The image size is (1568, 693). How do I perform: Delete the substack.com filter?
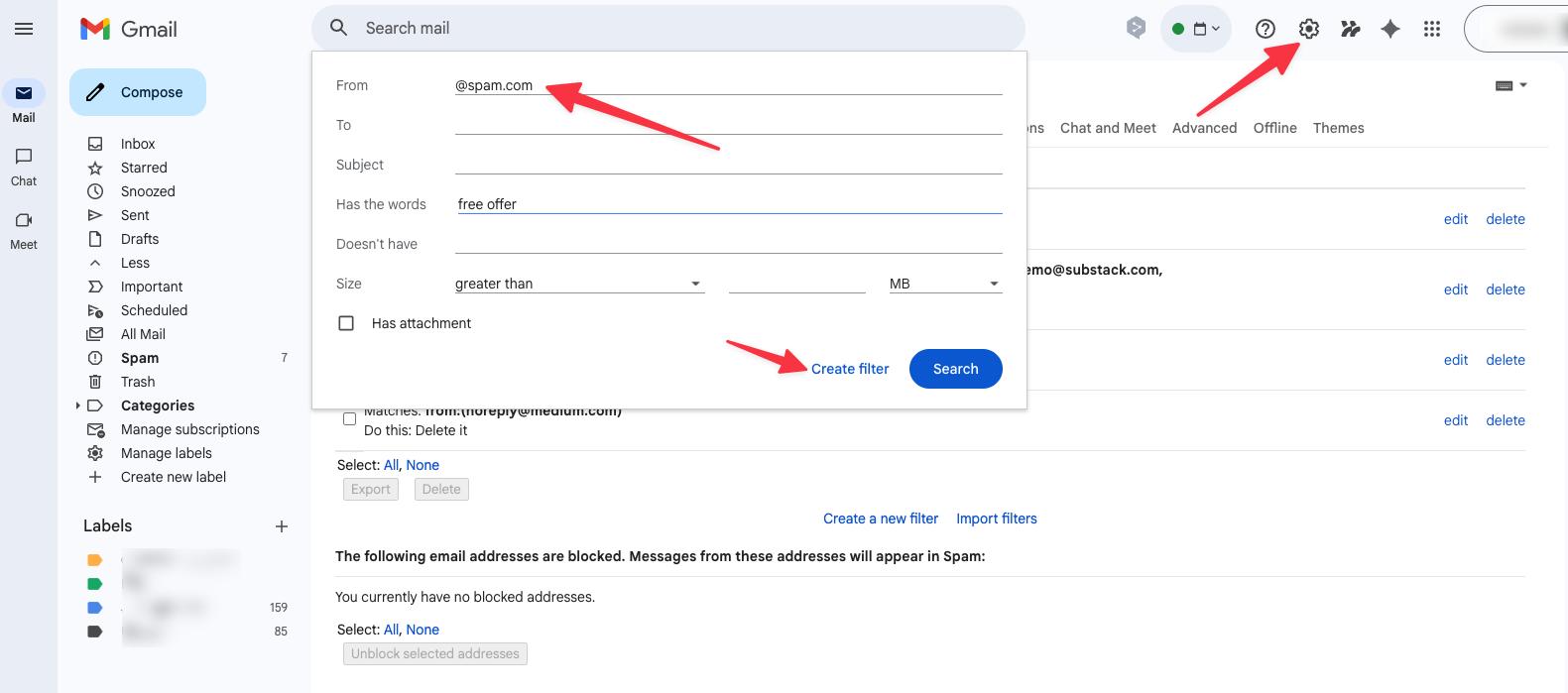click(x=1506, y=289)
